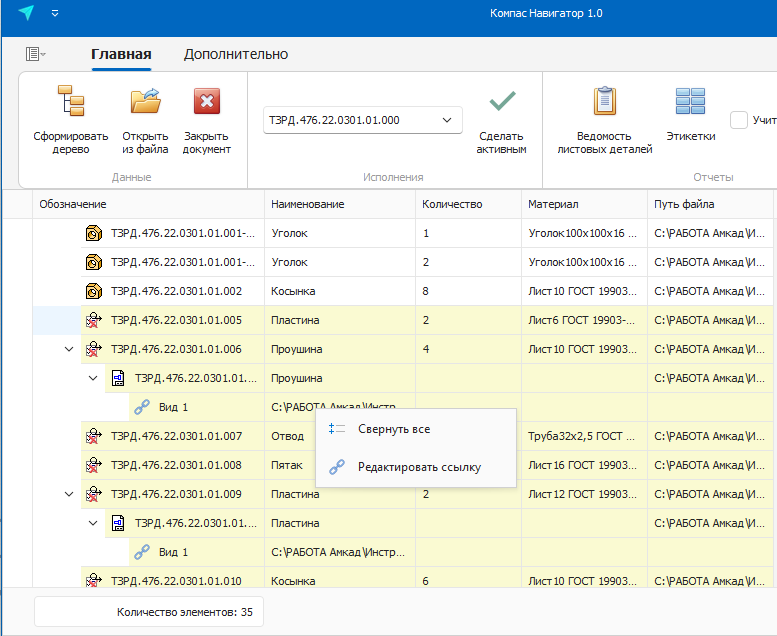
Task: Select the ТЭРД.476.22.0301.01.005 Пластина row
Action: click(x=176, y=321)
